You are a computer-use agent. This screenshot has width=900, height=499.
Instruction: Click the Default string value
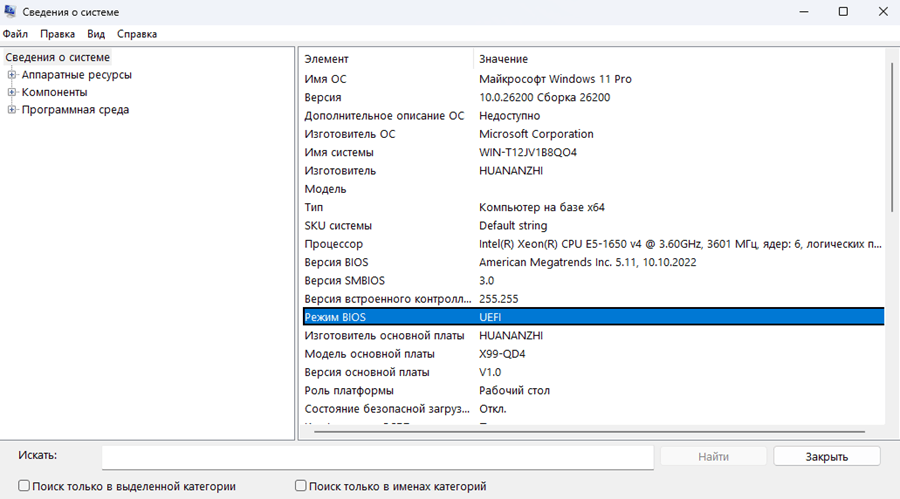pos(513,226)
